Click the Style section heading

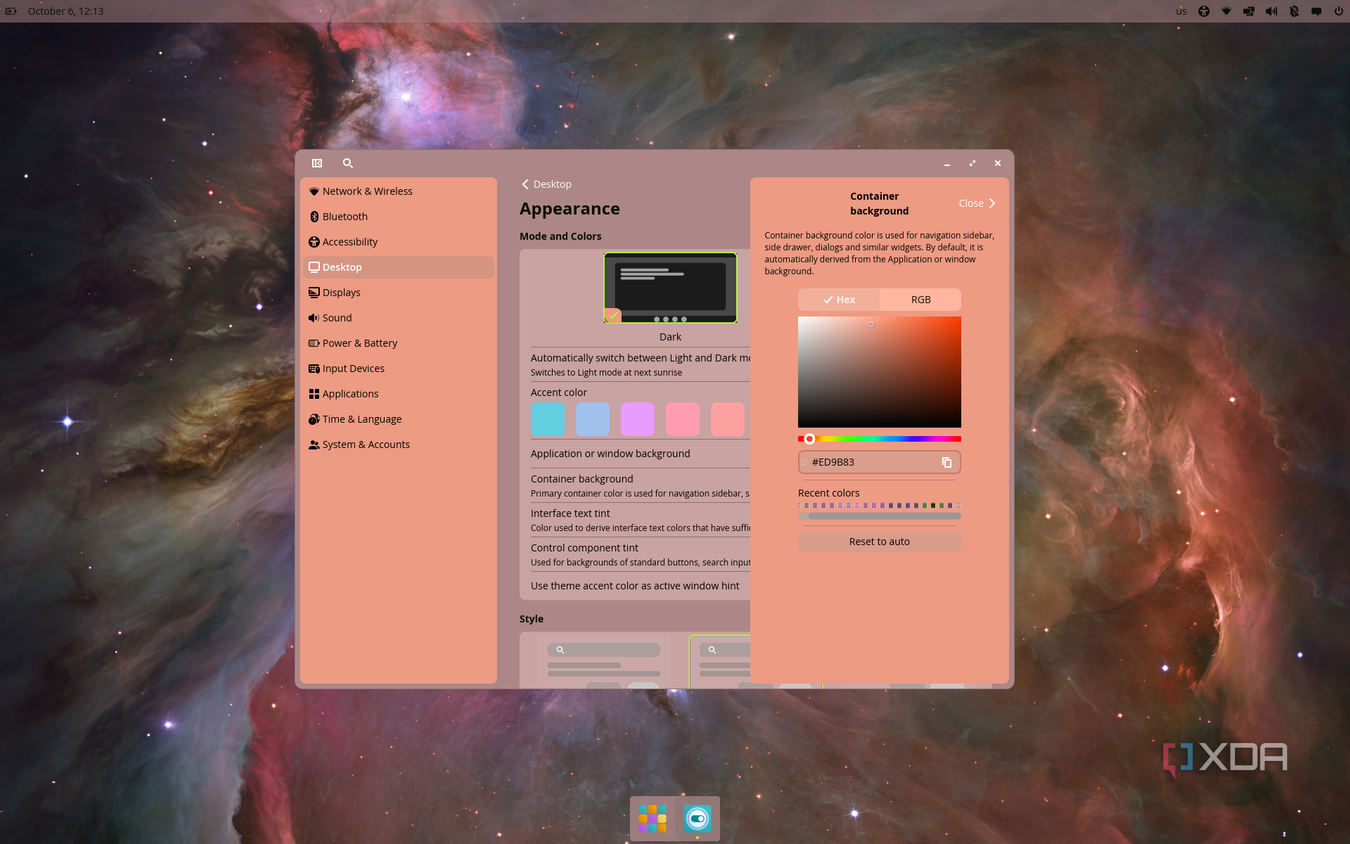pos(531,619)
